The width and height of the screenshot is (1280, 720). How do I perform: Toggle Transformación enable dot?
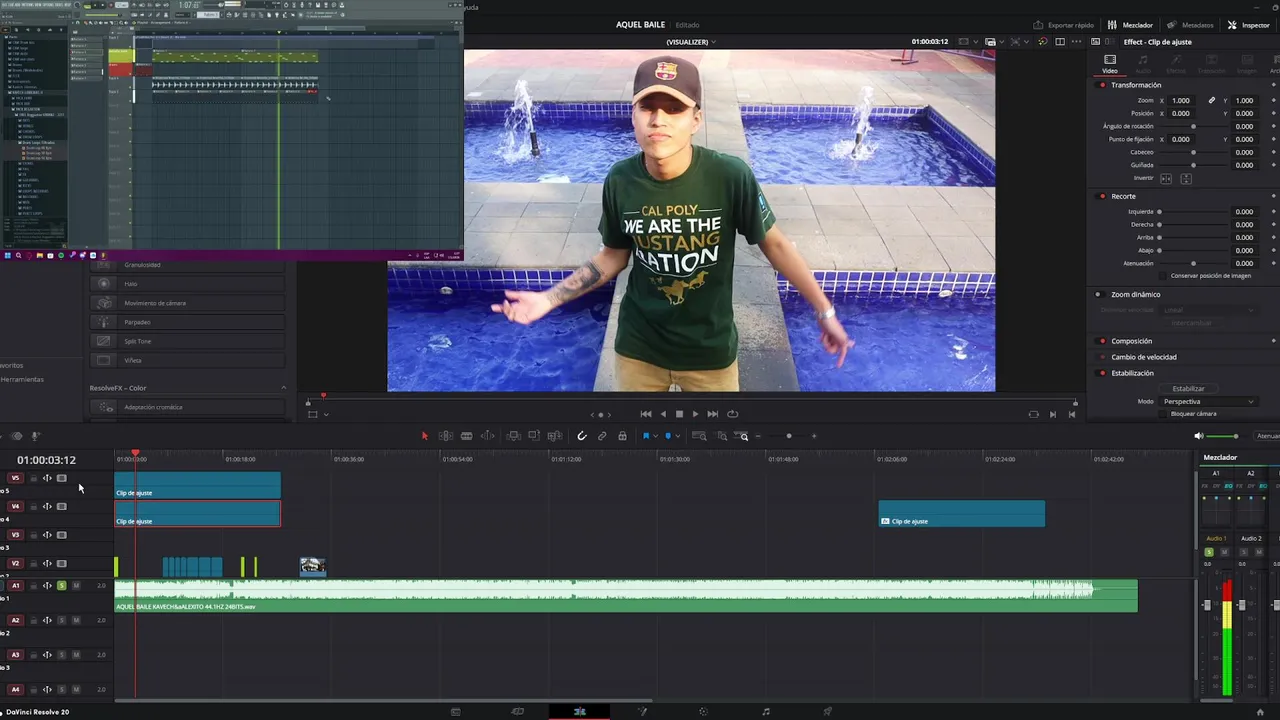[1102, 85]
